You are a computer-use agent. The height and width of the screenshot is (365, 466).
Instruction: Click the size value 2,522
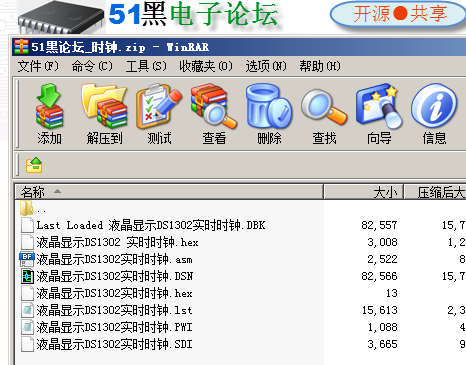(x=382, y=259)
